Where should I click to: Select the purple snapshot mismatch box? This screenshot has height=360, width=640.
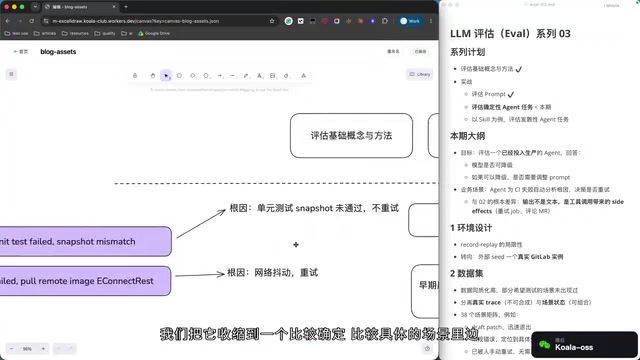click(85, 241)
